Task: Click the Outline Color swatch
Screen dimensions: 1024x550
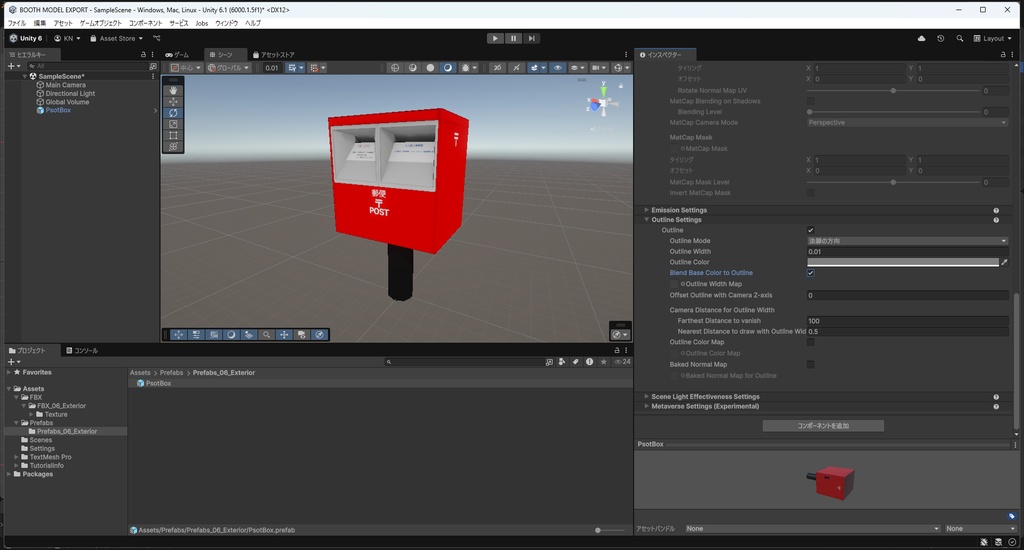Action: (903, 263)
